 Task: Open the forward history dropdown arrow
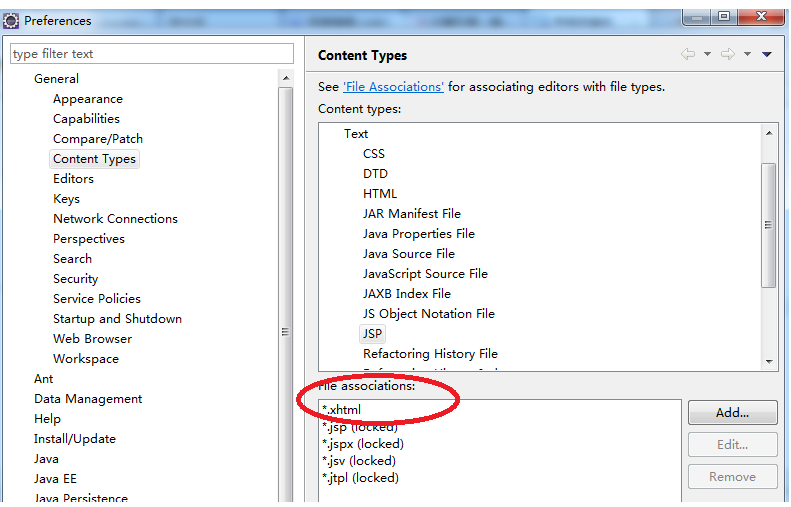[747, 55]
